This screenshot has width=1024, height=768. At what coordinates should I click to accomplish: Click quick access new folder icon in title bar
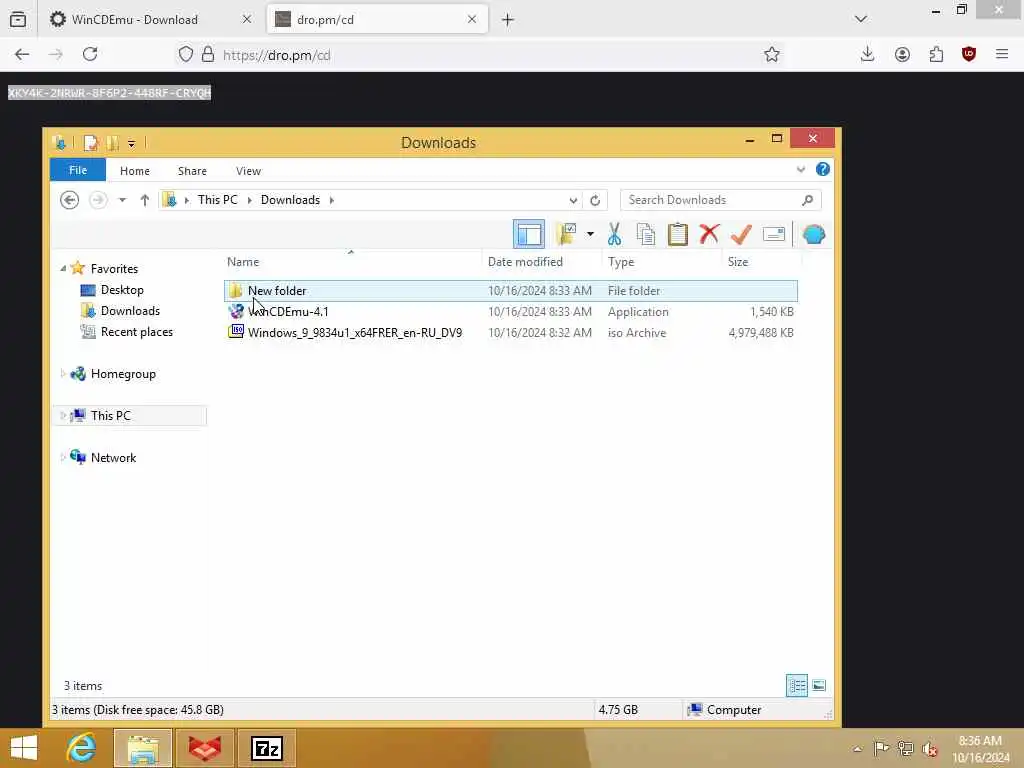[x=112, y=142]
